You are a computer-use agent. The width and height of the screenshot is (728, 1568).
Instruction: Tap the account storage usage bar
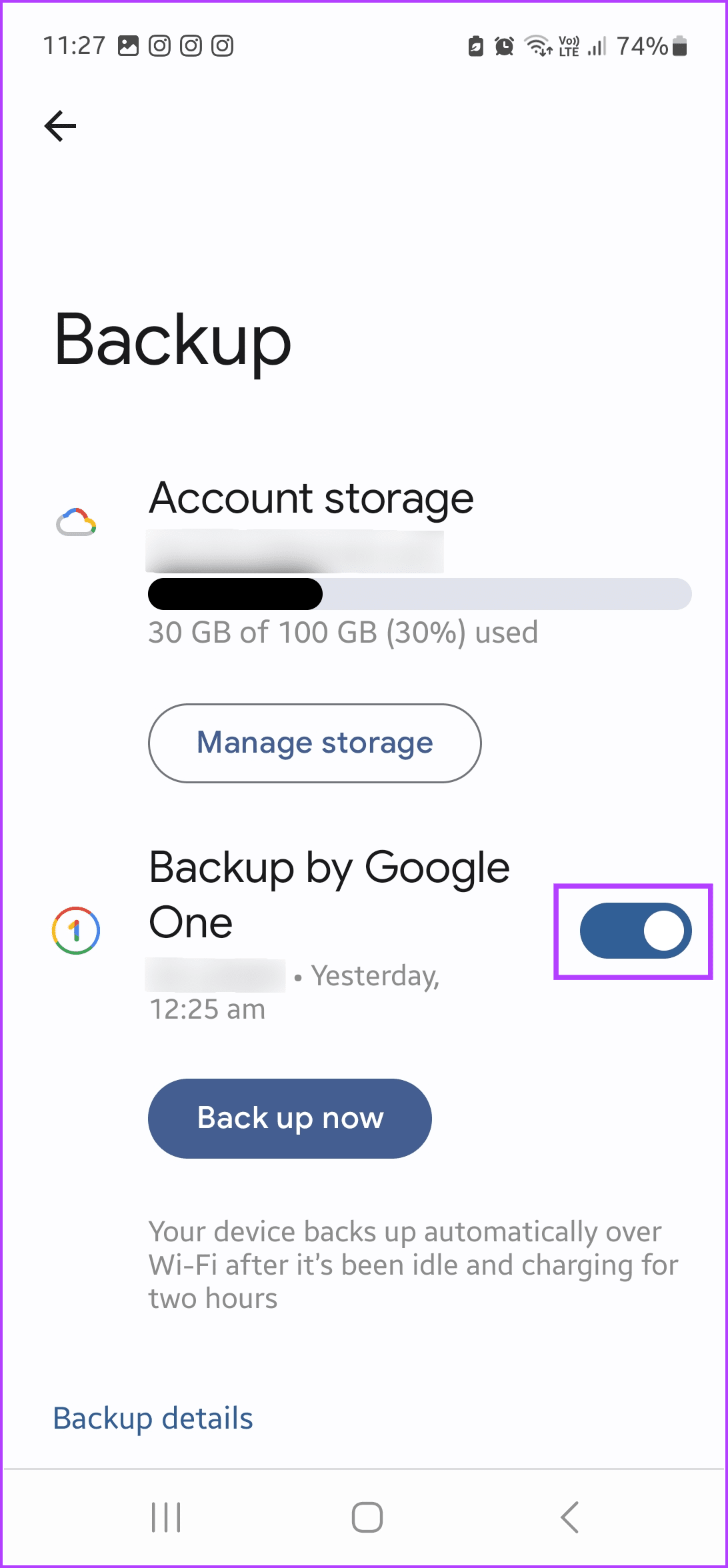coord(420,593)
